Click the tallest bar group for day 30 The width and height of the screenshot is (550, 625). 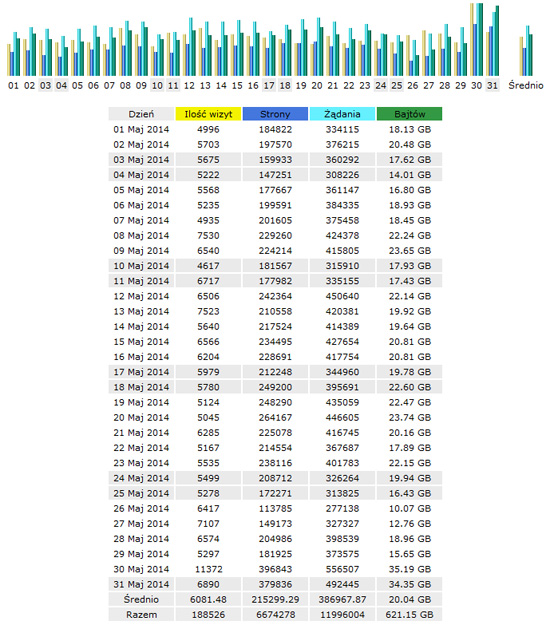[x=476, y=39]
